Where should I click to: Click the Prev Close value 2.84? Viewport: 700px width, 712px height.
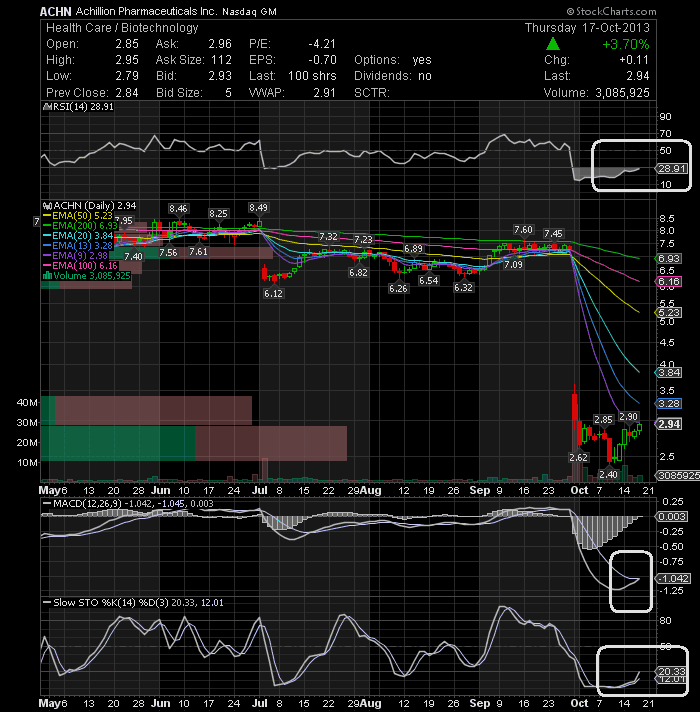127,93
